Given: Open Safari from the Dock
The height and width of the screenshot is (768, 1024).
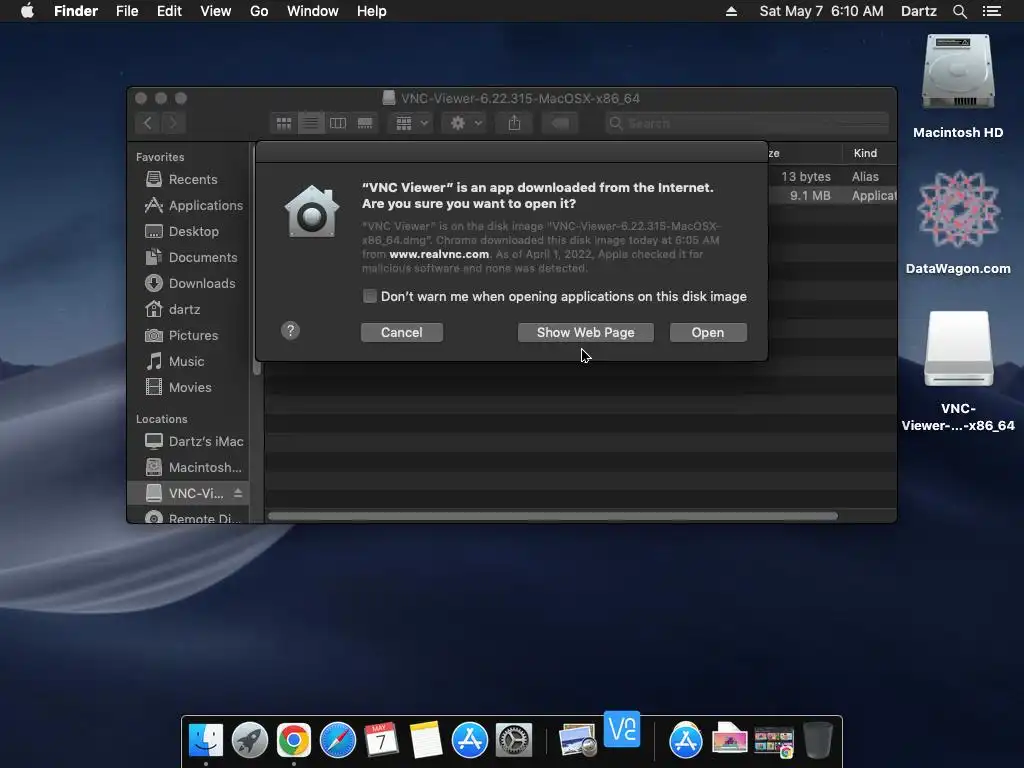Looking at the screenshot, I should (x=338, y=740).
